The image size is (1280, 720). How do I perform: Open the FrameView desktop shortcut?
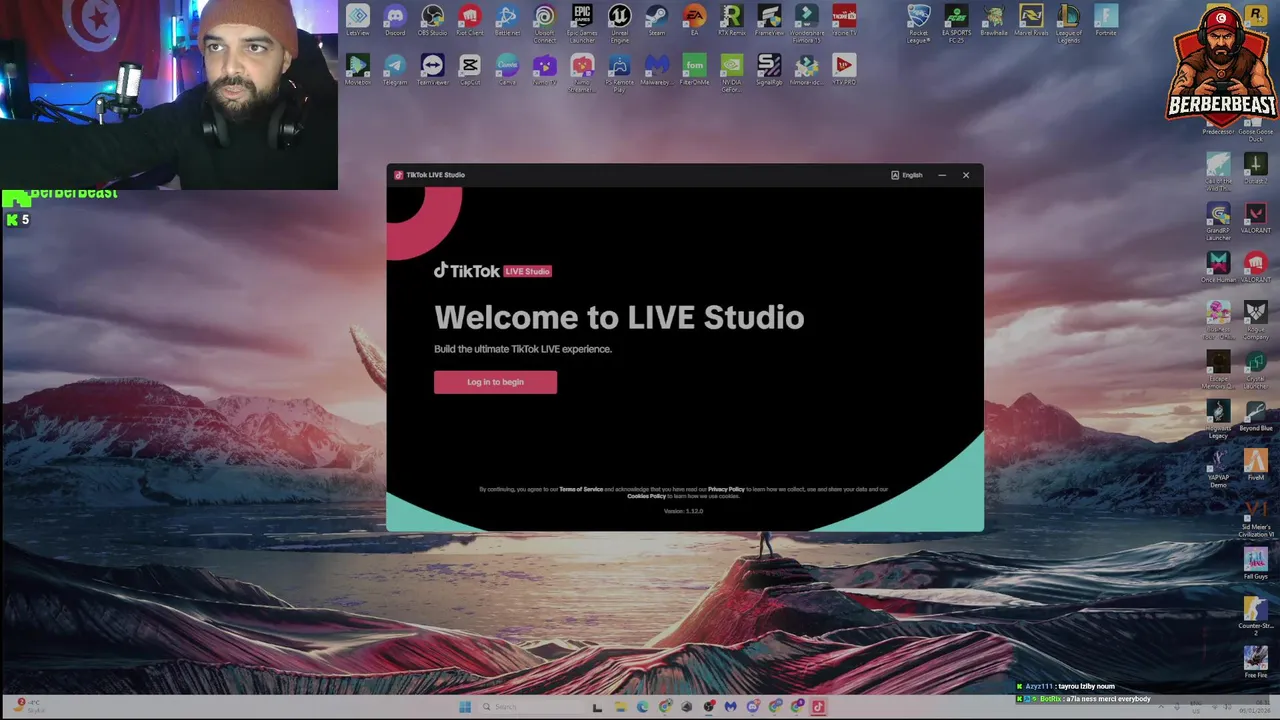(x=769, y=20)
